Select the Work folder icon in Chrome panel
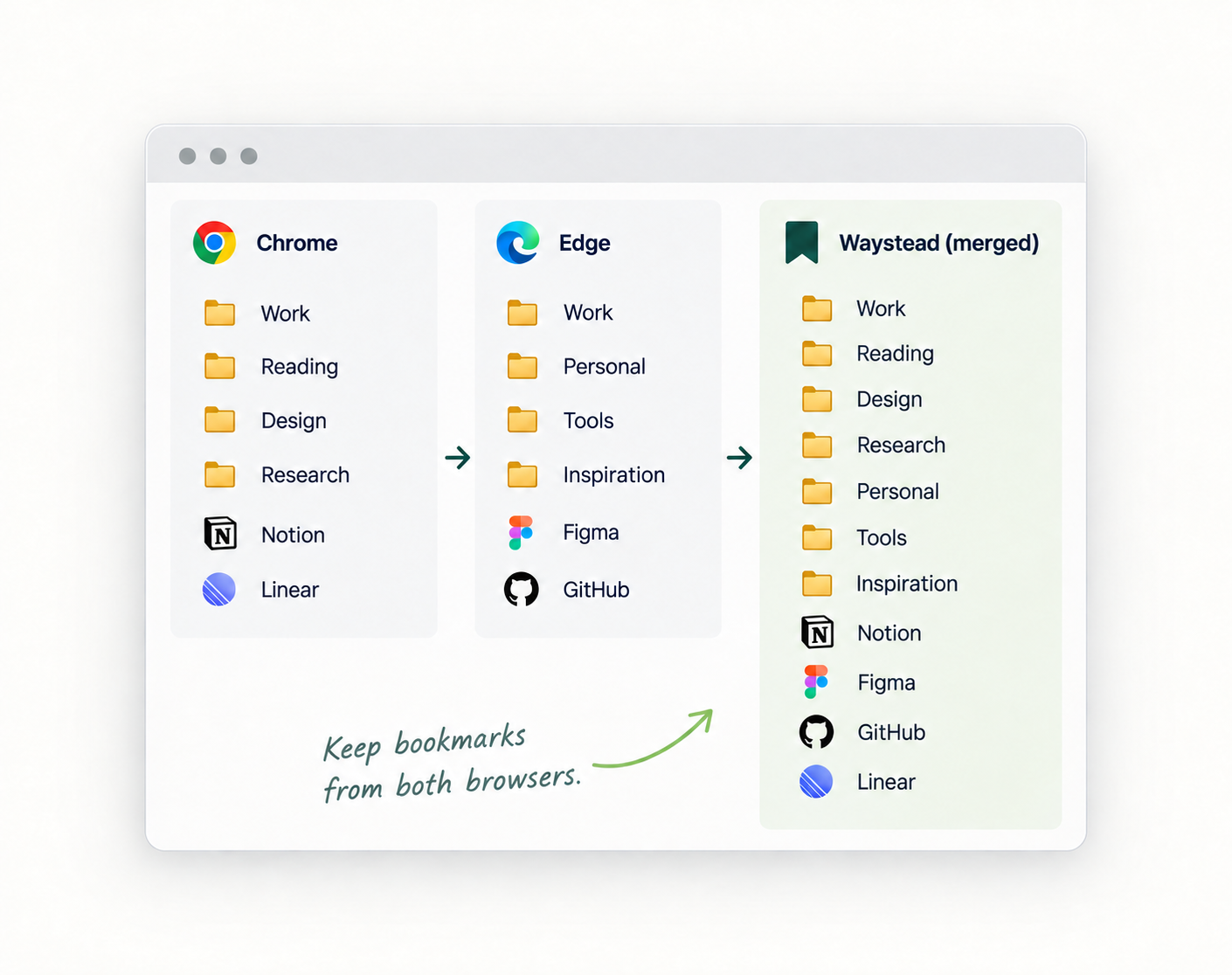The width and height of the screenshot is (1232, 975). pos(219,313)
